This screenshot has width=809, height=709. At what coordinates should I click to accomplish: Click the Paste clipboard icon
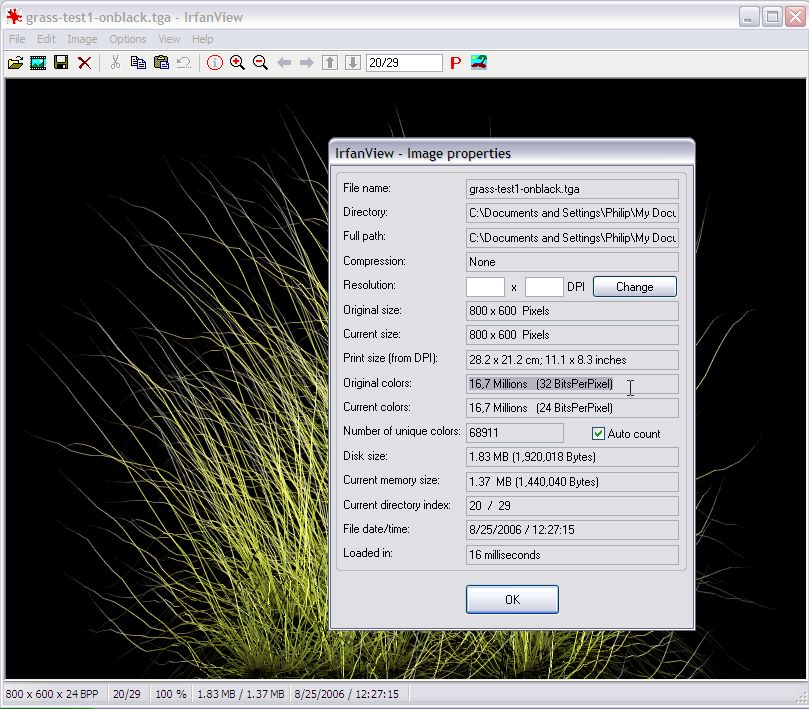[x=161, y=63]
